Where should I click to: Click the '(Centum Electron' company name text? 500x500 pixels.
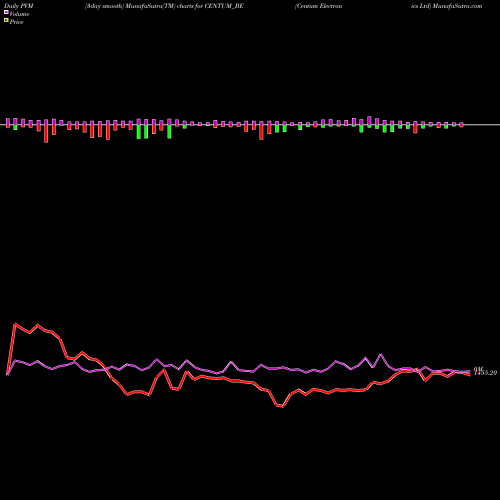pos(318,6)
